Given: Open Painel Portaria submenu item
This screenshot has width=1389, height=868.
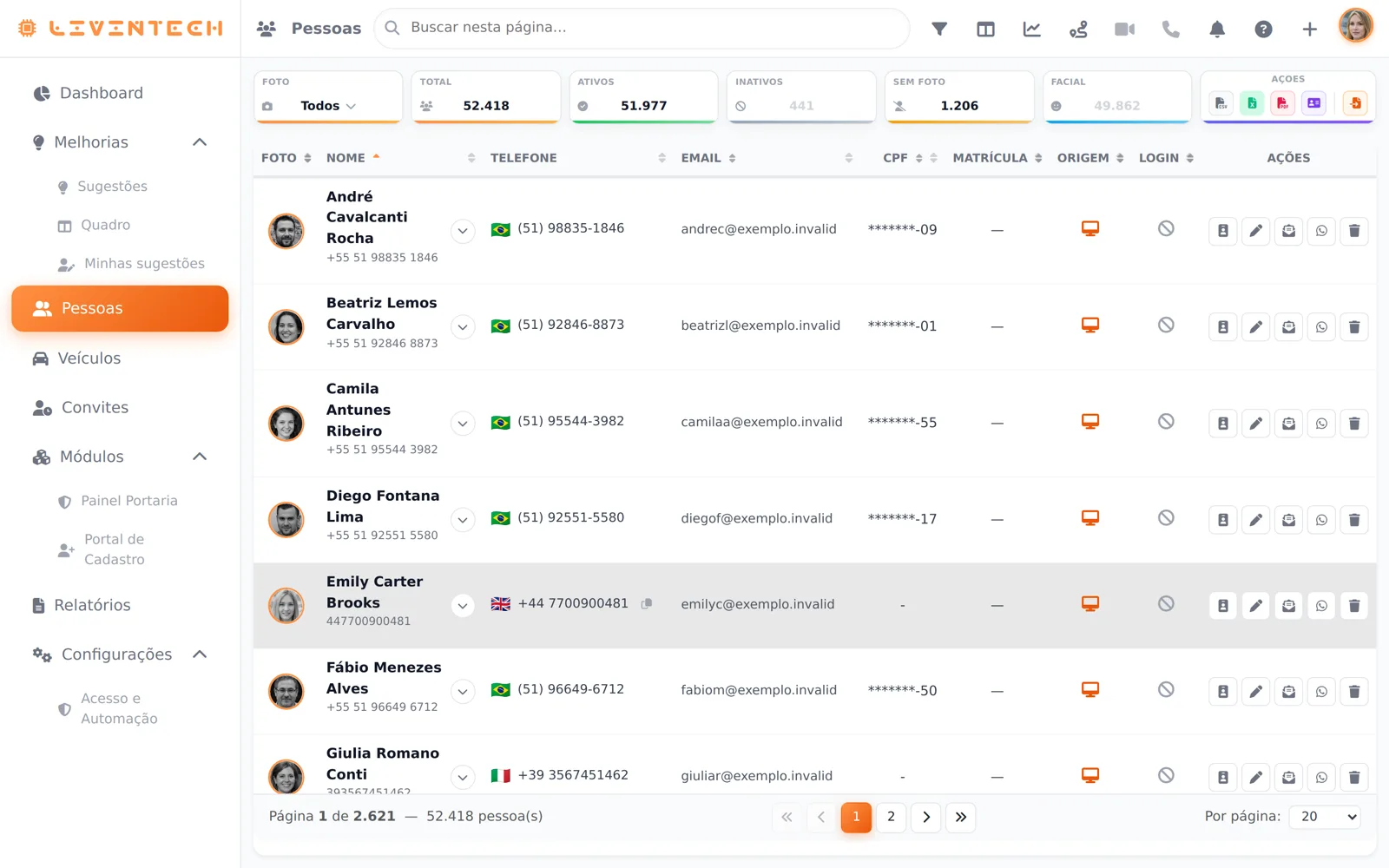Looking at the screenshot, I should 128,501.
